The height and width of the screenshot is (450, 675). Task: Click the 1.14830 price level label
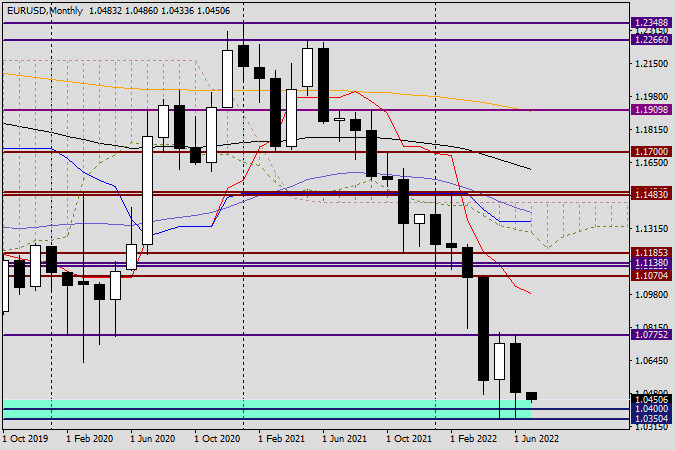click(652, 195)
